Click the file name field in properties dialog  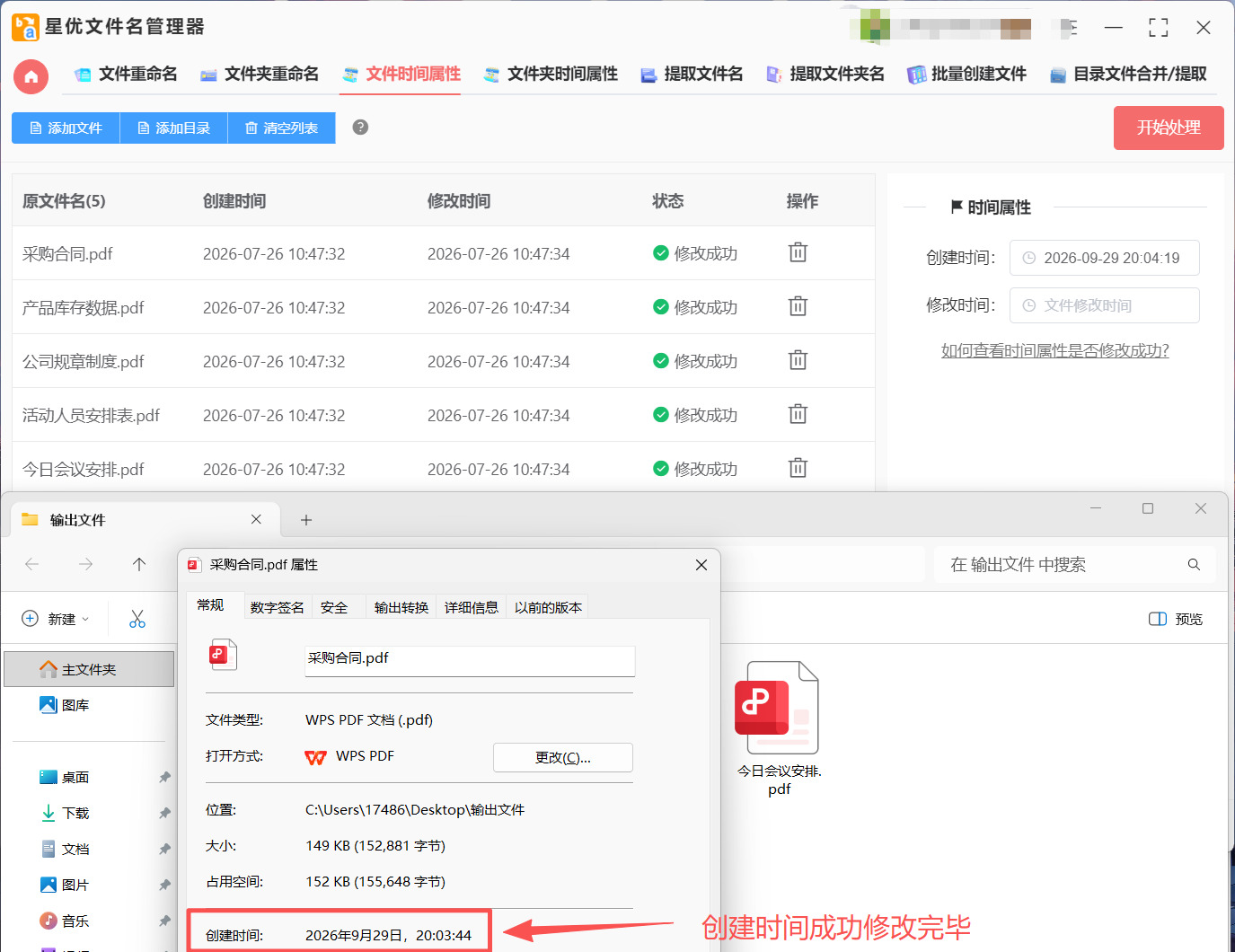point(470,660)
